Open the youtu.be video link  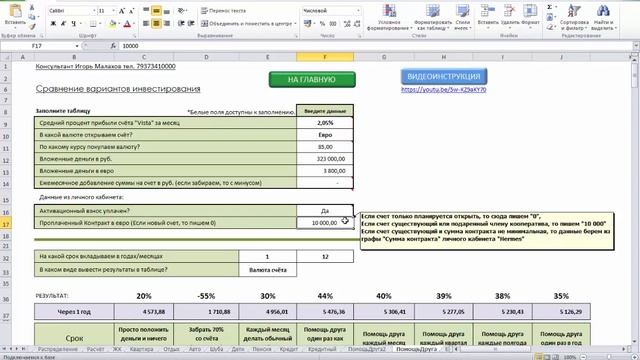[444, 90]
